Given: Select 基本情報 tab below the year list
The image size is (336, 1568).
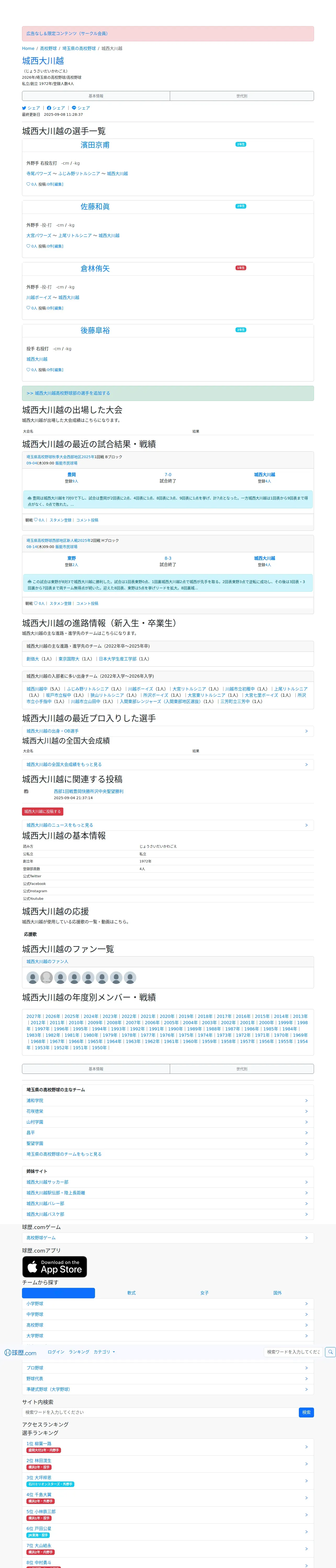Looking at the screenshot, I should (96, 1069).
